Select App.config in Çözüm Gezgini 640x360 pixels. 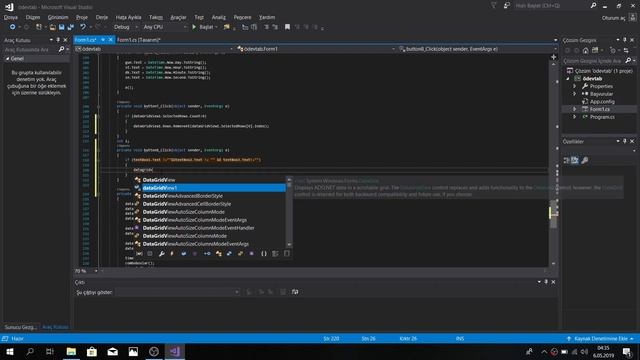[602, 102]
